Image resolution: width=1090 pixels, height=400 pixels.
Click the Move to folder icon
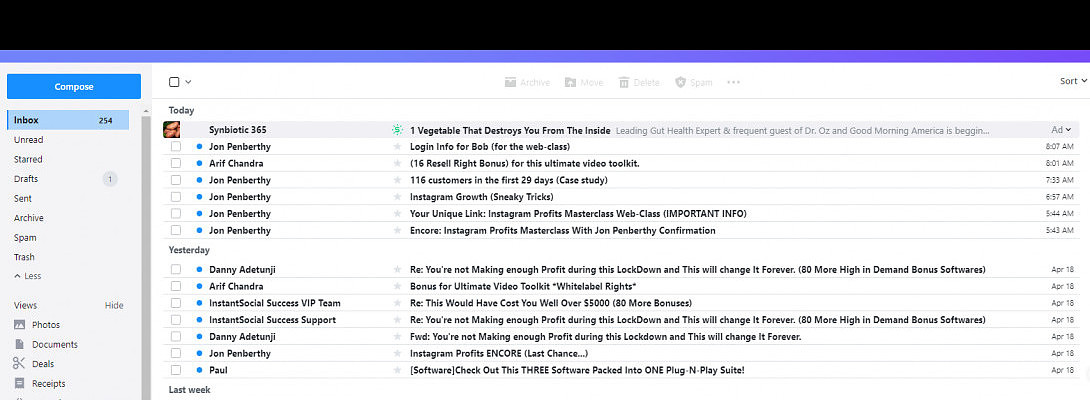point(570,82)
